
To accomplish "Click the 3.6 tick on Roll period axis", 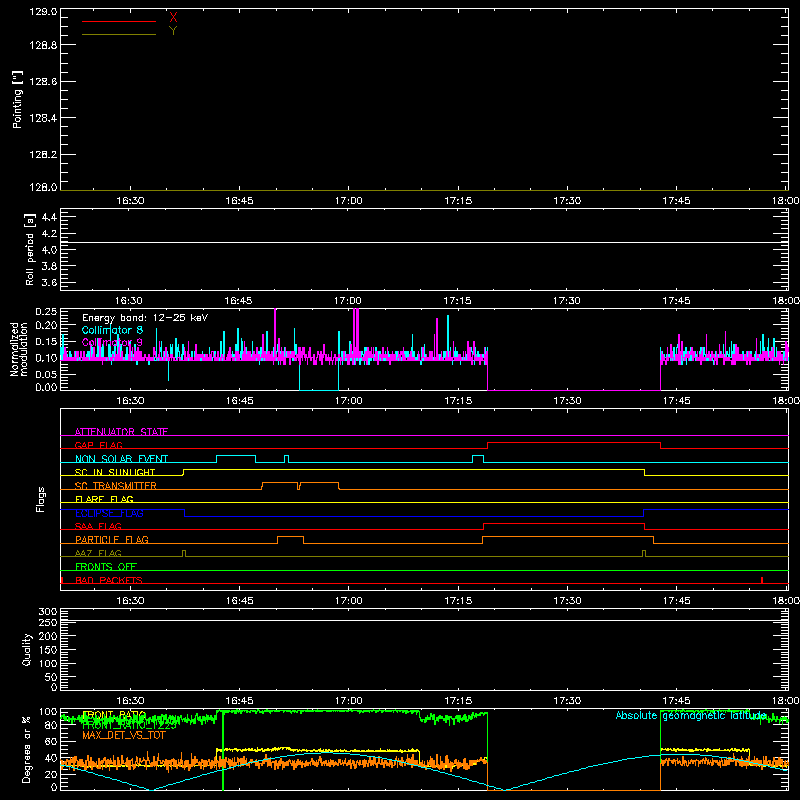I will click(x=49, y=282).
